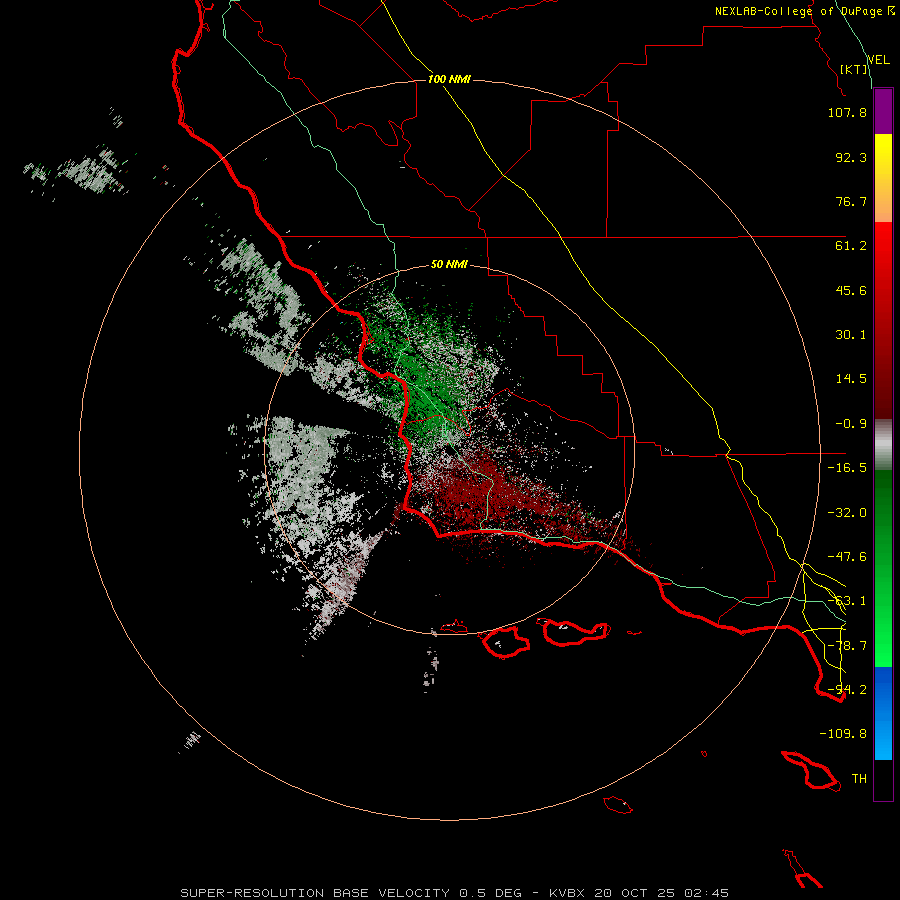Select the -16.5 legend value
Image resolution: width=900 pixels, height=900 pixels.
(847, 468)
